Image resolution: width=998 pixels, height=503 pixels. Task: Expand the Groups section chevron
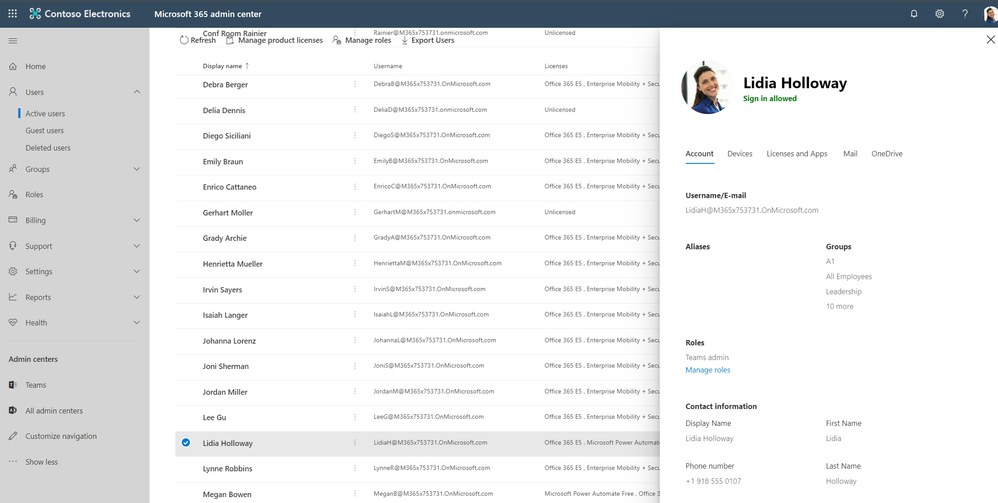(137, 169)
